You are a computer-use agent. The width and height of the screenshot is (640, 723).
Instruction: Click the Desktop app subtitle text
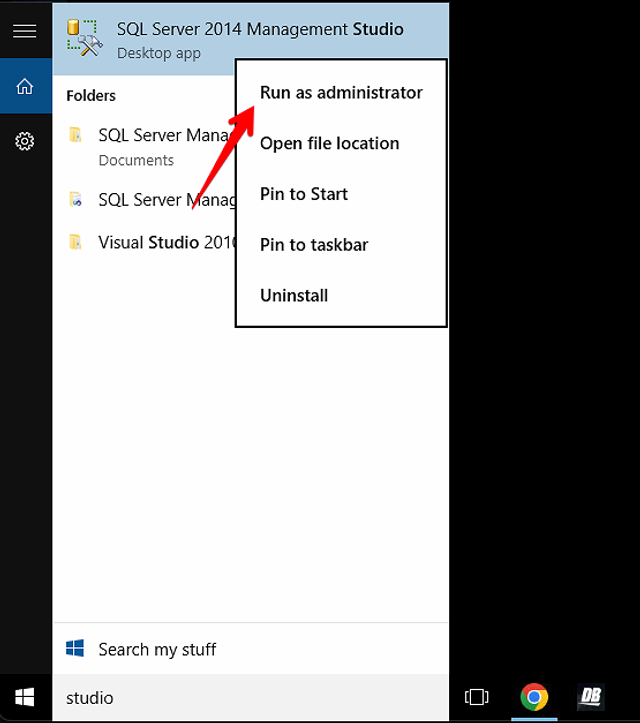pos(159,53)
